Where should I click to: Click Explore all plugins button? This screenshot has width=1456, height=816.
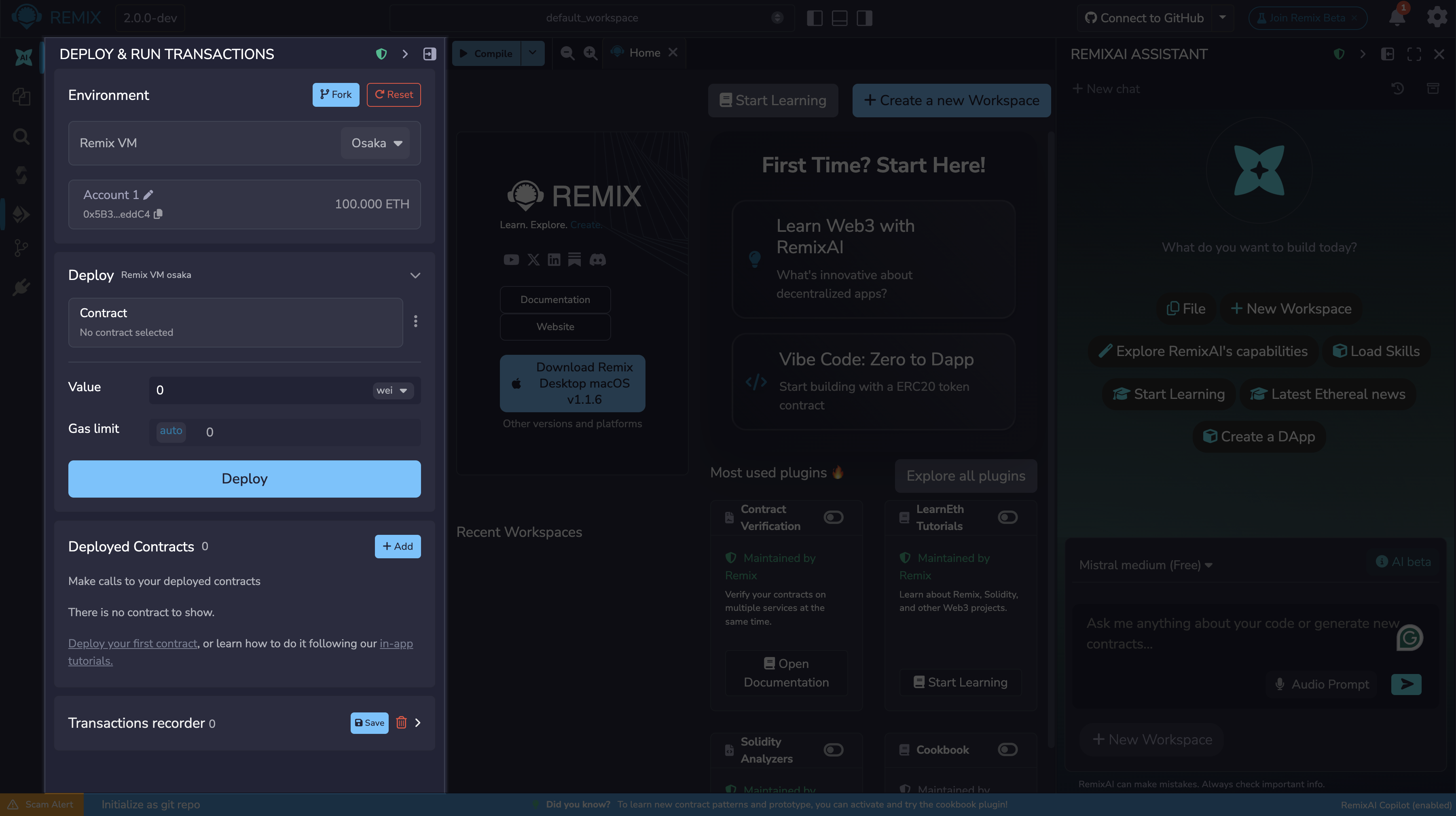965,476
